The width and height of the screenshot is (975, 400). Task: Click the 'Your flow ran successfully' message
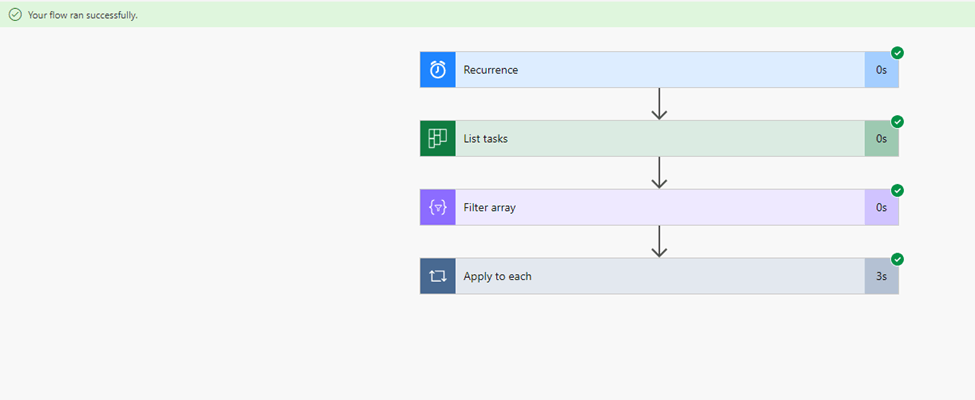click(83, 15)
